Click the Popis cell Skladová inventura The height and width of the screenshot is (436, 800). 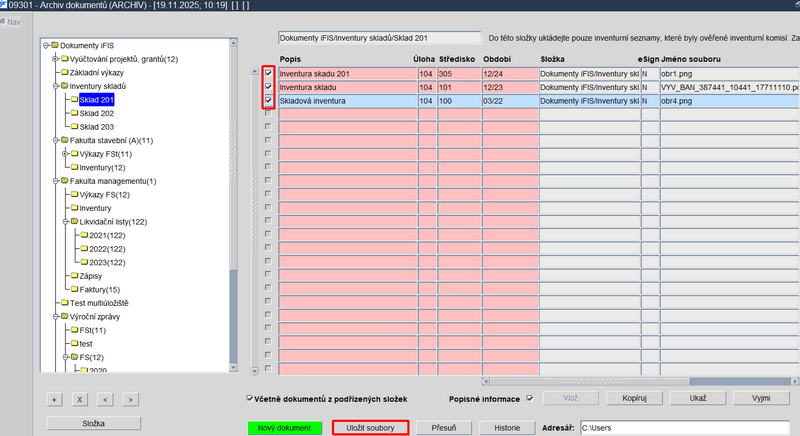pos(347,101)
